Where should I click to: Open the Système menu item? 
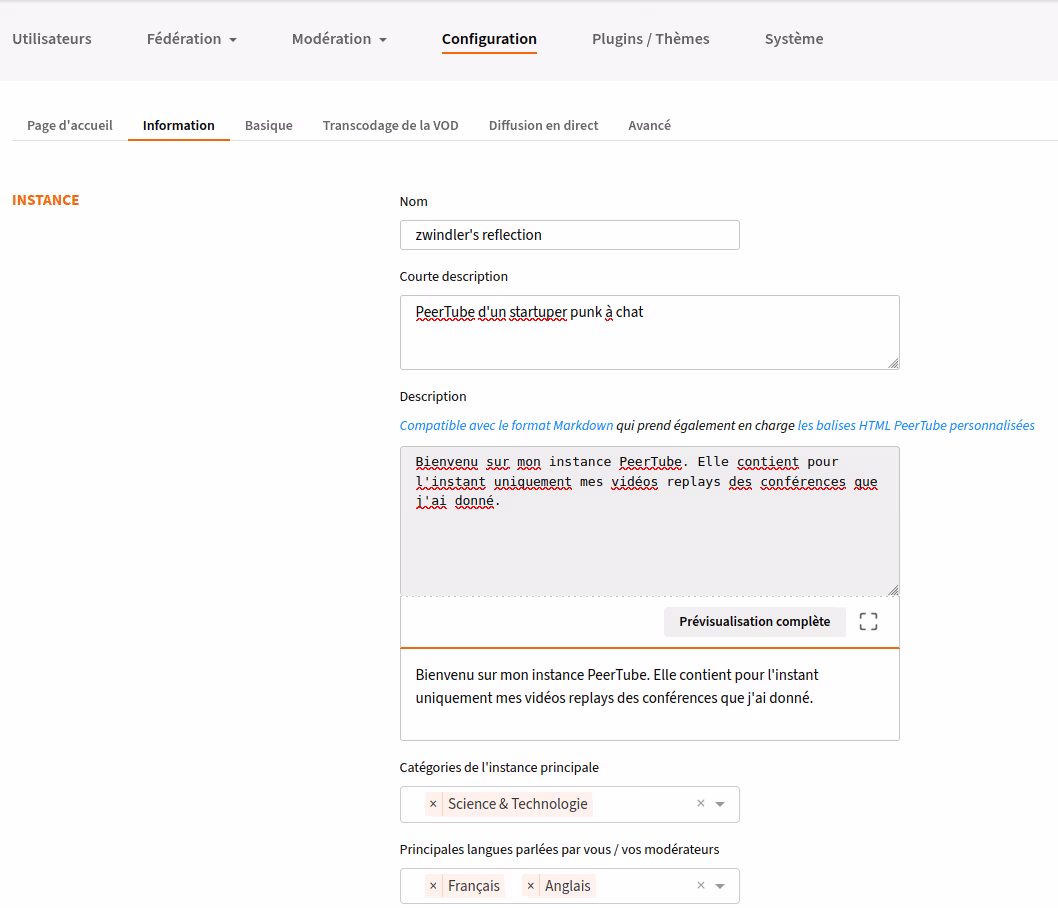[x=794, y=39]
